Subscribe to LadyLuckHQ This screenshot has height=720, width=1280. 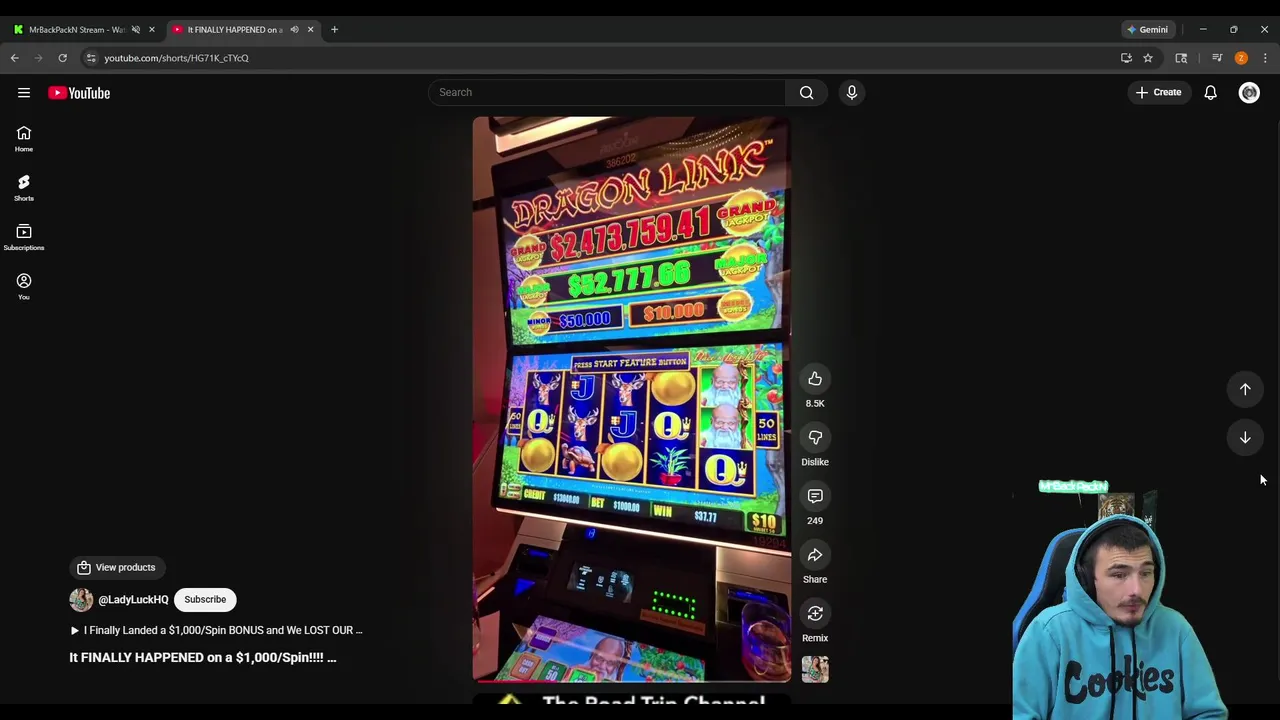205,600
